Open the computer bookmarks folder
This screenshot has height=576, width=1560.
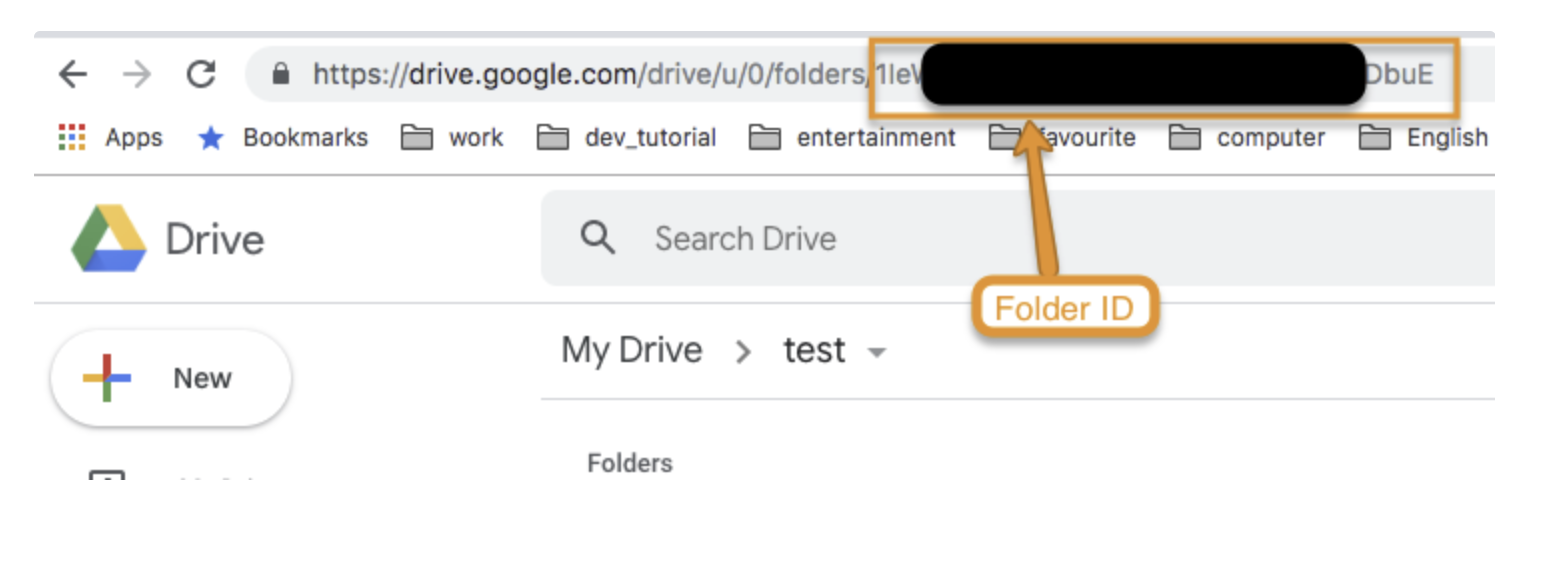tap(1247, 137)
